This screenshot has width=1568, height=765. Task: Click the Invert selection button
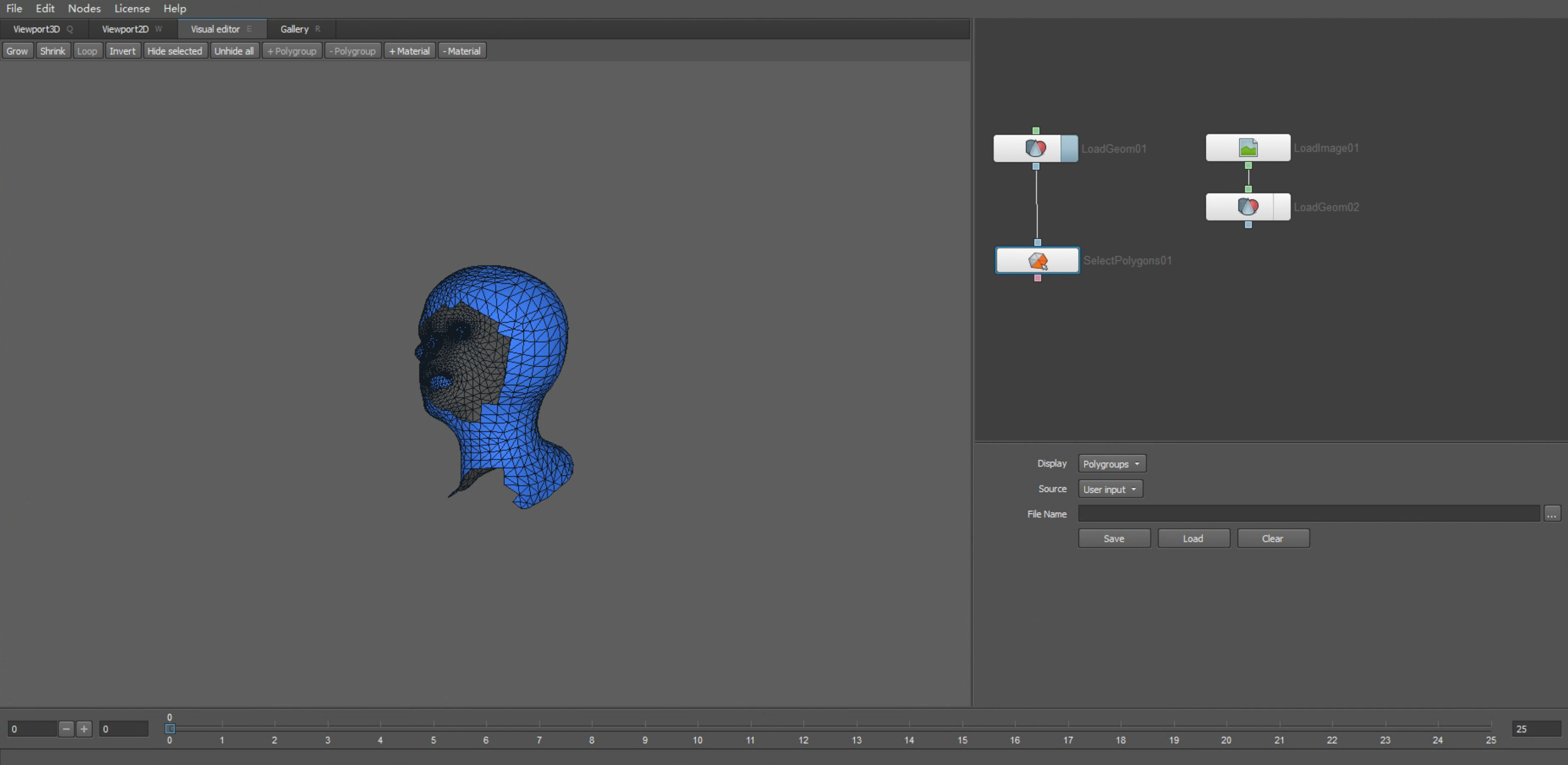click(122, 51)
